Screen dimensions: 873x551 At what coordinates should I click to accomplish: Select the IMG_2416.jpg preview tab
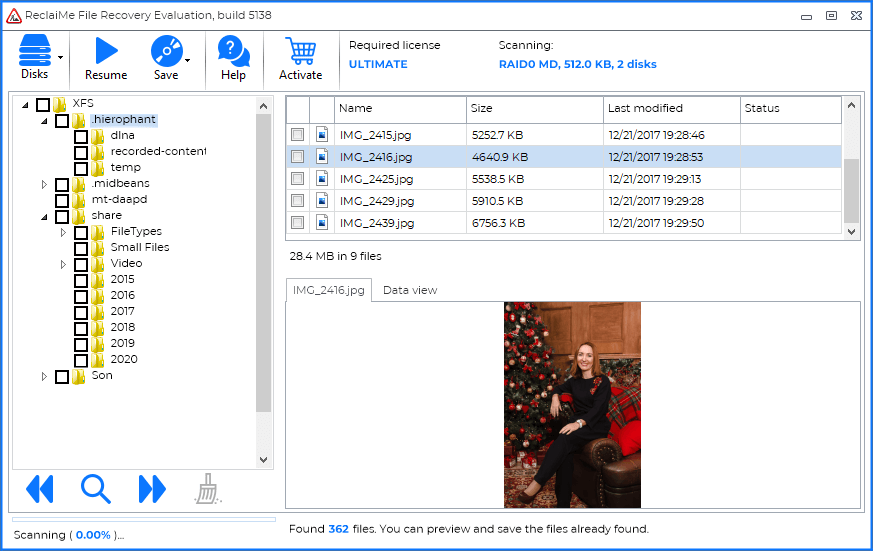point(328,290)
